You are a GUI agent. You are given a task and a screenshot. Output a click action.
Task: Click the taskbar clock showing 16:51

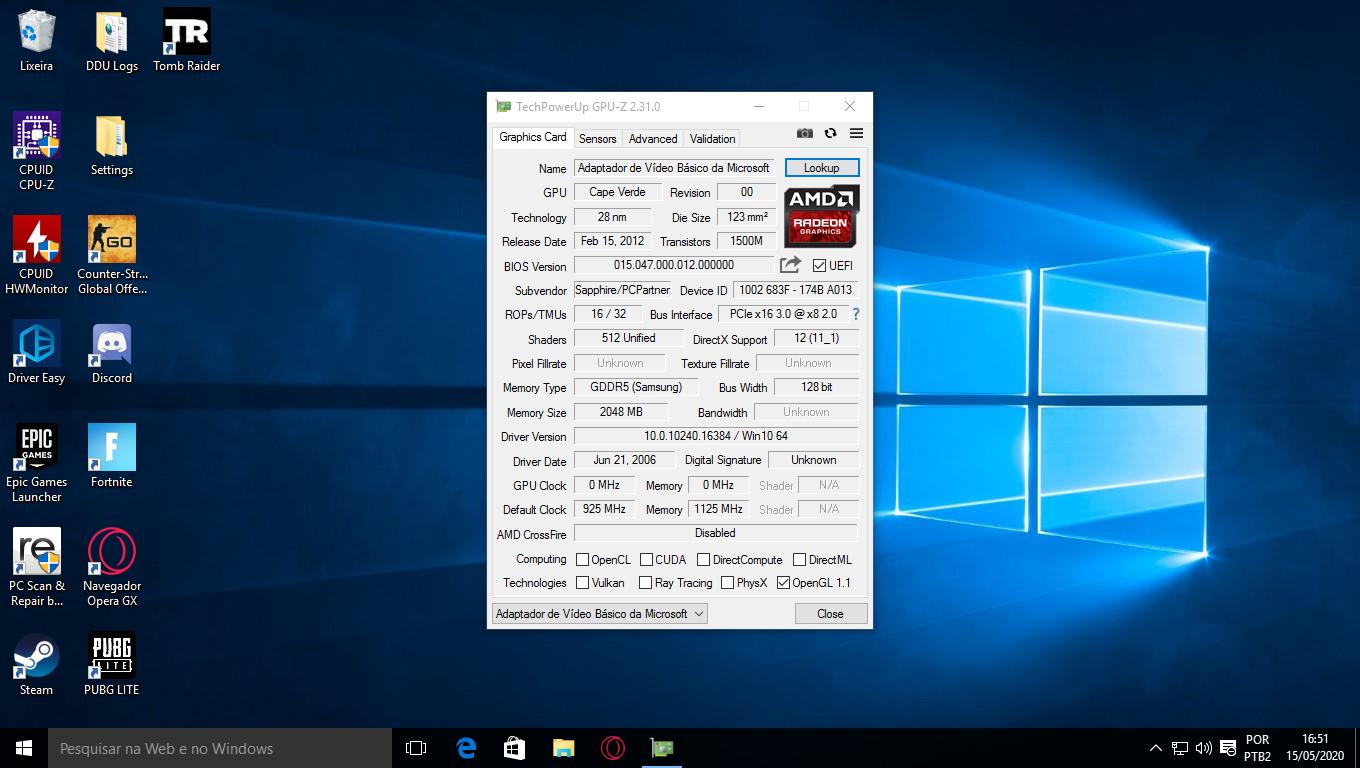(x=1316, y=748)
